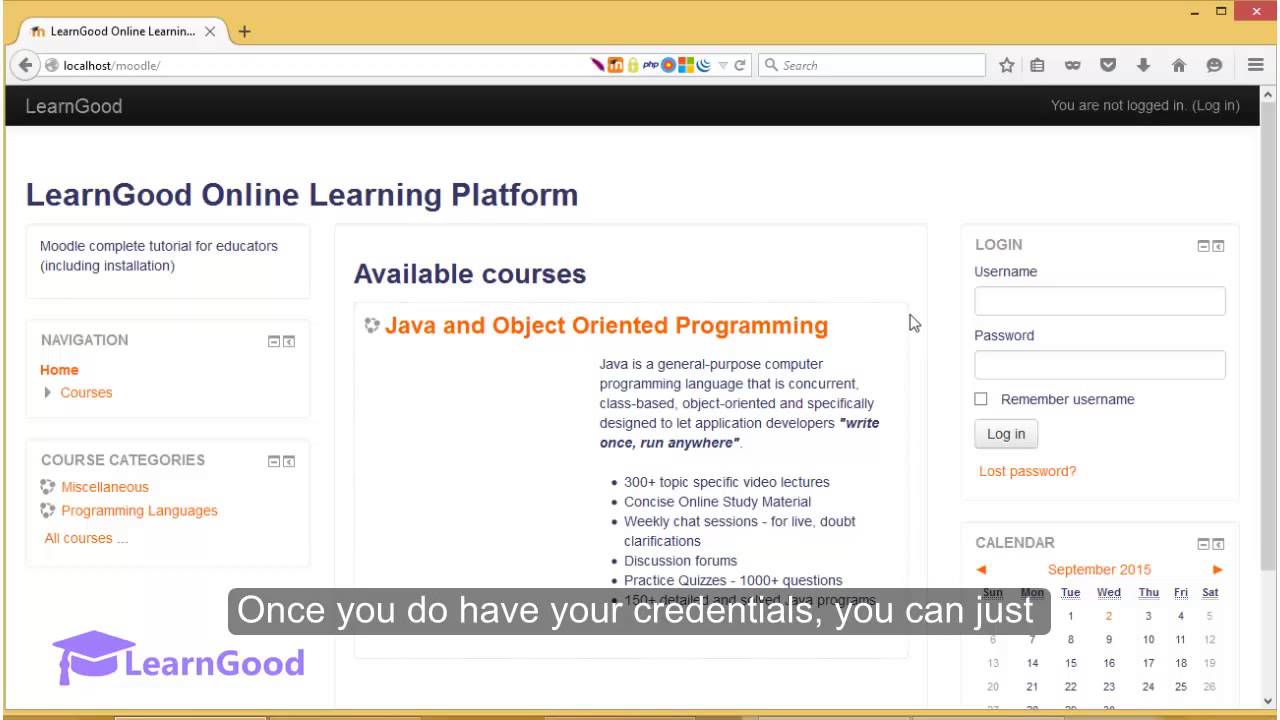The image size is (1280, 720).
Task: Go to previous month in calendar
Action: coord(981,569)
